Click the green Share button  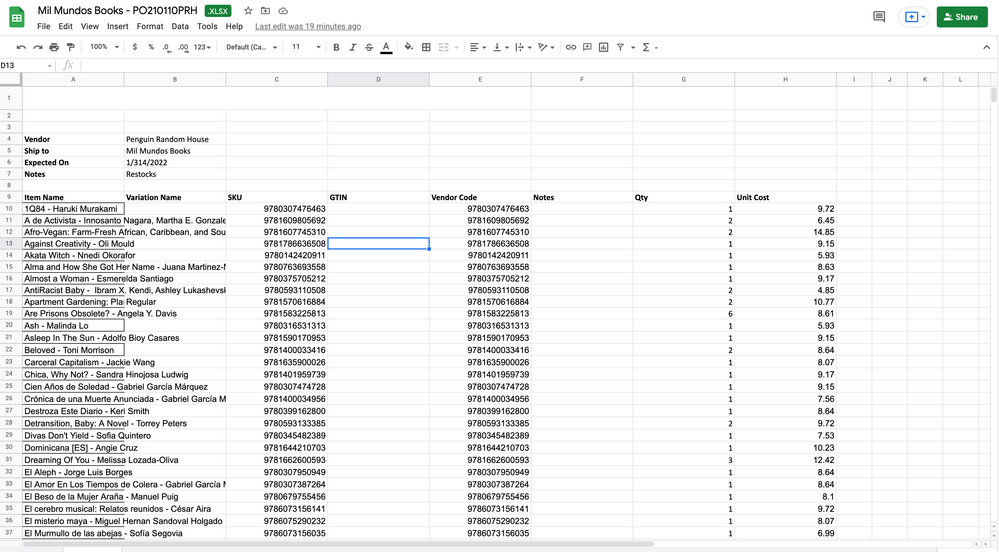point(961,17)
